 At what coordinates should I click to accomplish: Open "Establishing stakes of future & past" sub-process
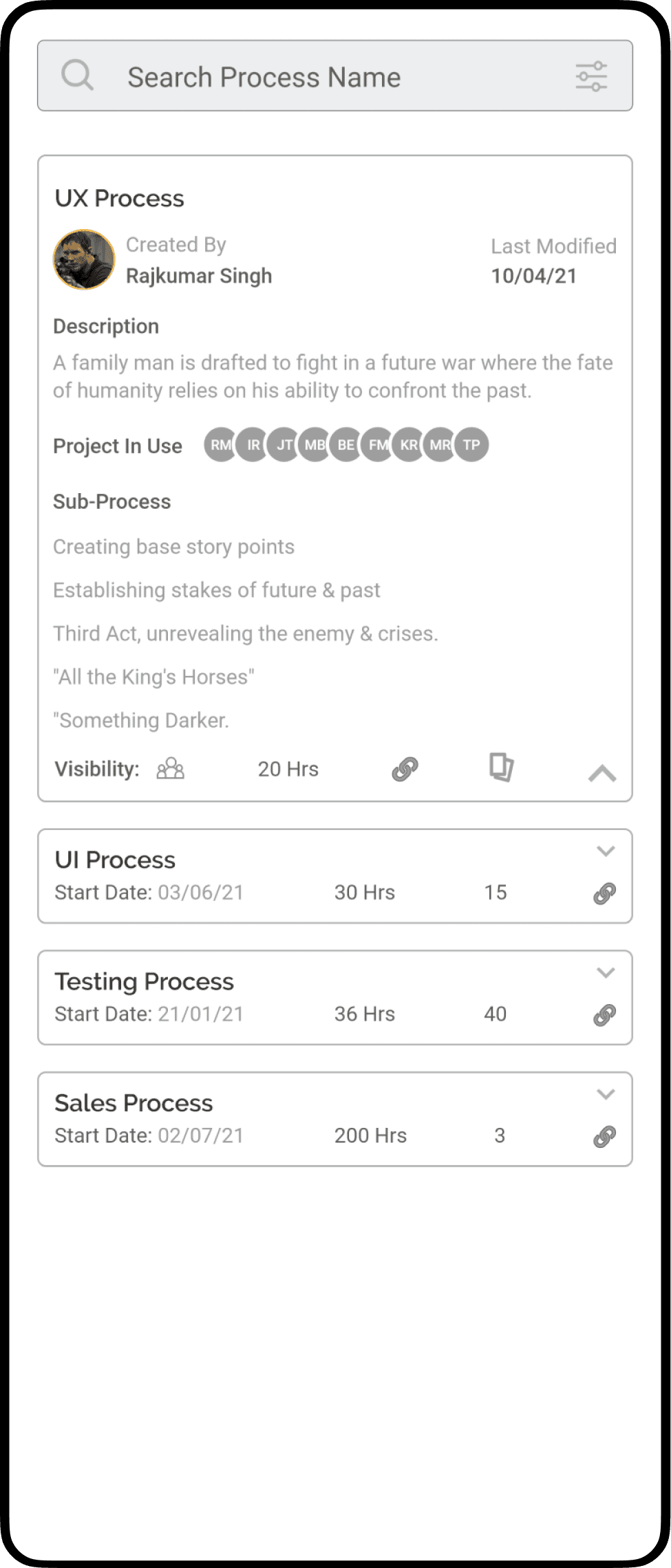tap(216, 590)
